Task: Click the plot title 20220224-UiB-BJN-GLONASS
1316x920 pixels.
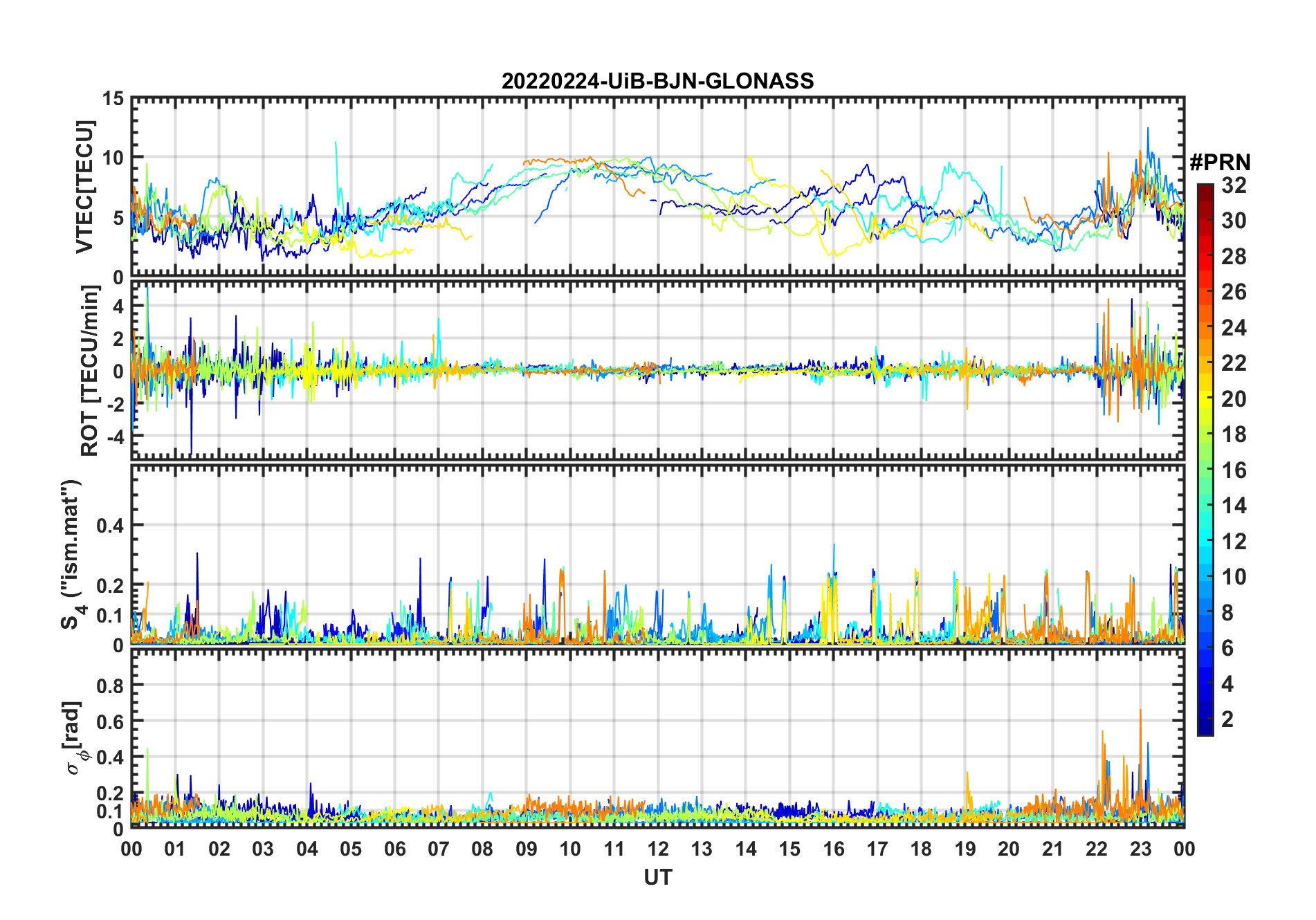Action: [x=657, y=81]
